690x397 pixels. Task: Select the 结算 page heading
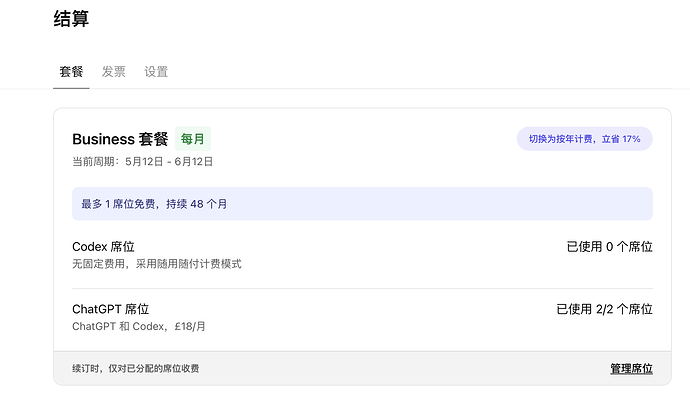tap(71, 19)
